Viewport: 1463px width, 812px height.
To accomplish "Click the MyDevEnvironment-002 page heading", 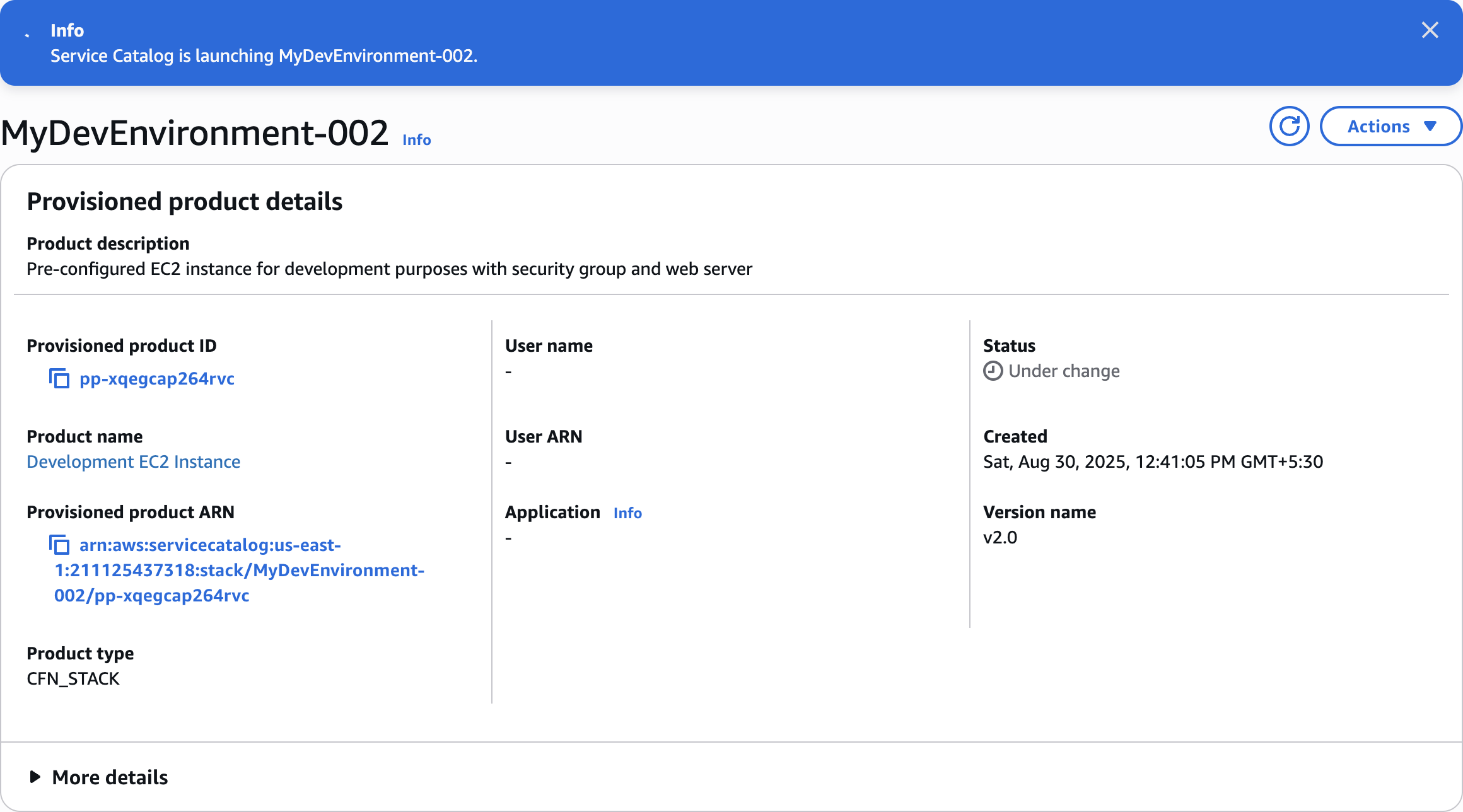I will click(195, 134).
